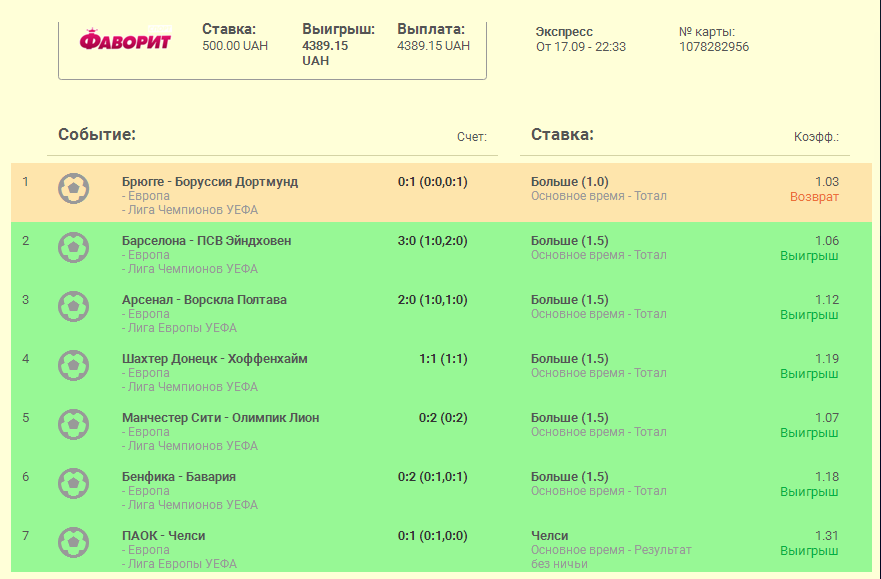Click soccer ball icon for Бенфика - Бавария
The height and width of the screenshot is (579, 881).
74,484
